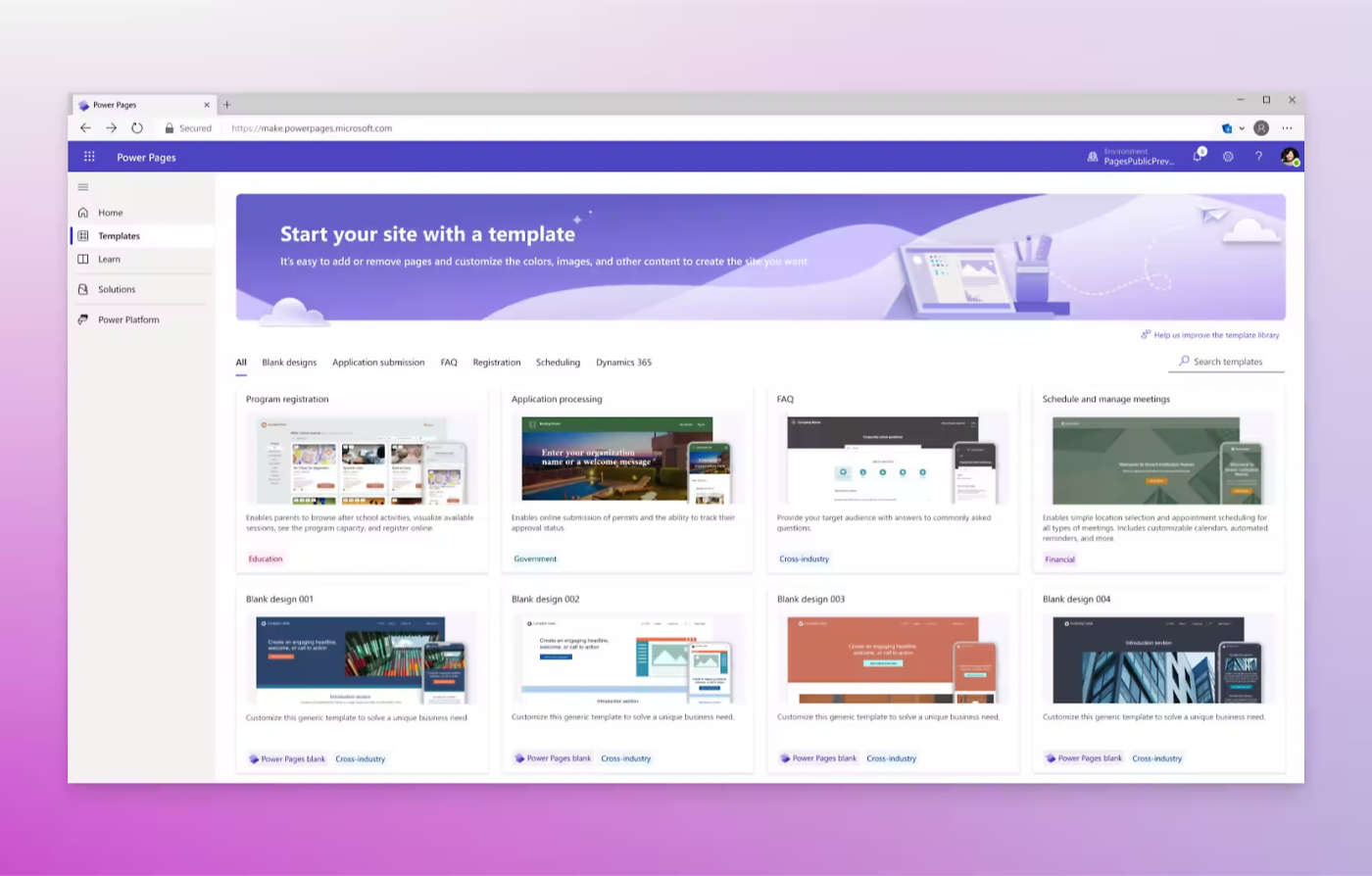Open the app launcher waffle icon
1372x876 pixels.
tap(89, 157)
